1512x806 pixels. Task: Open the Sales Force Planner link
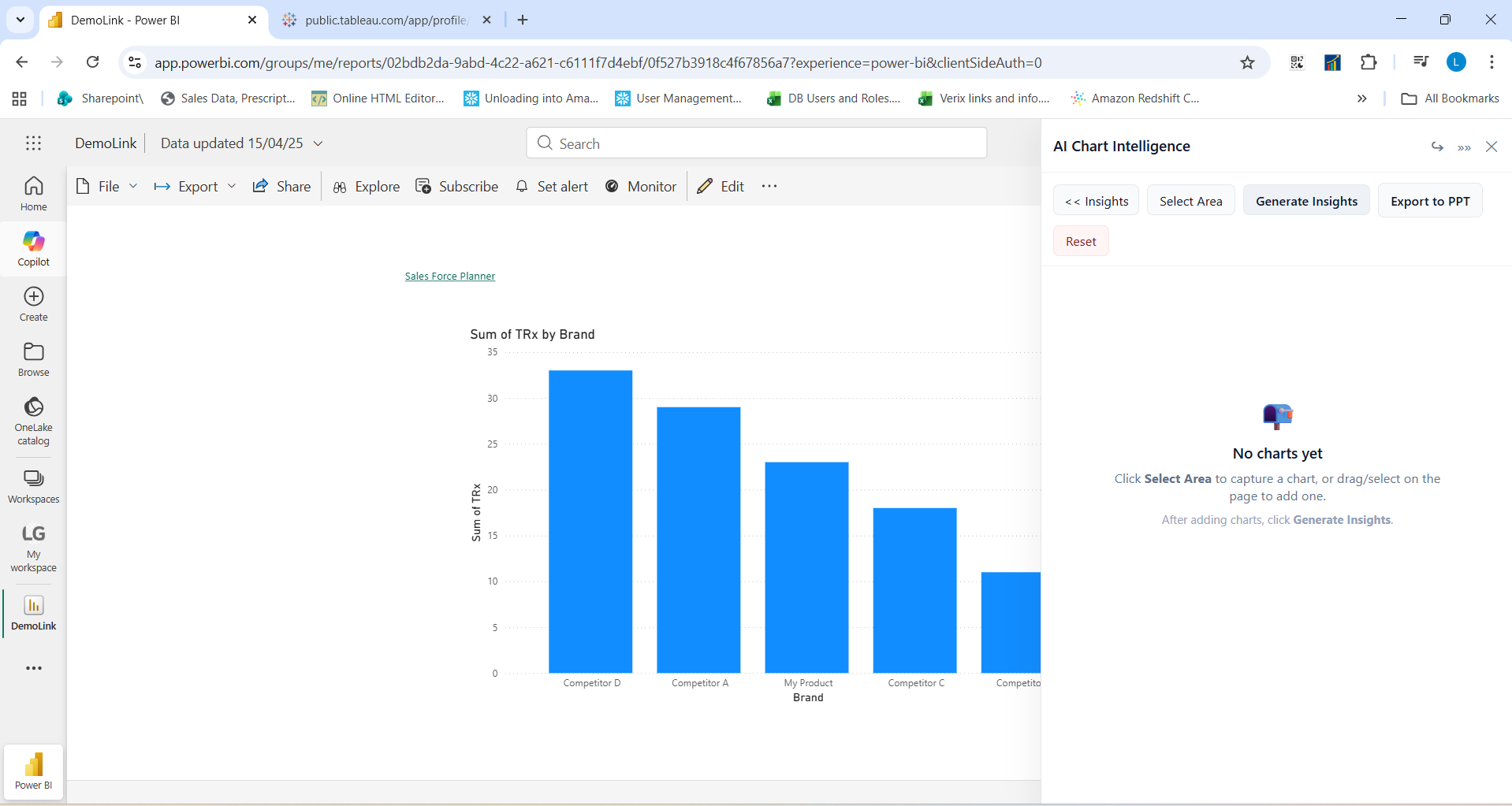click(x=449, y=276)
